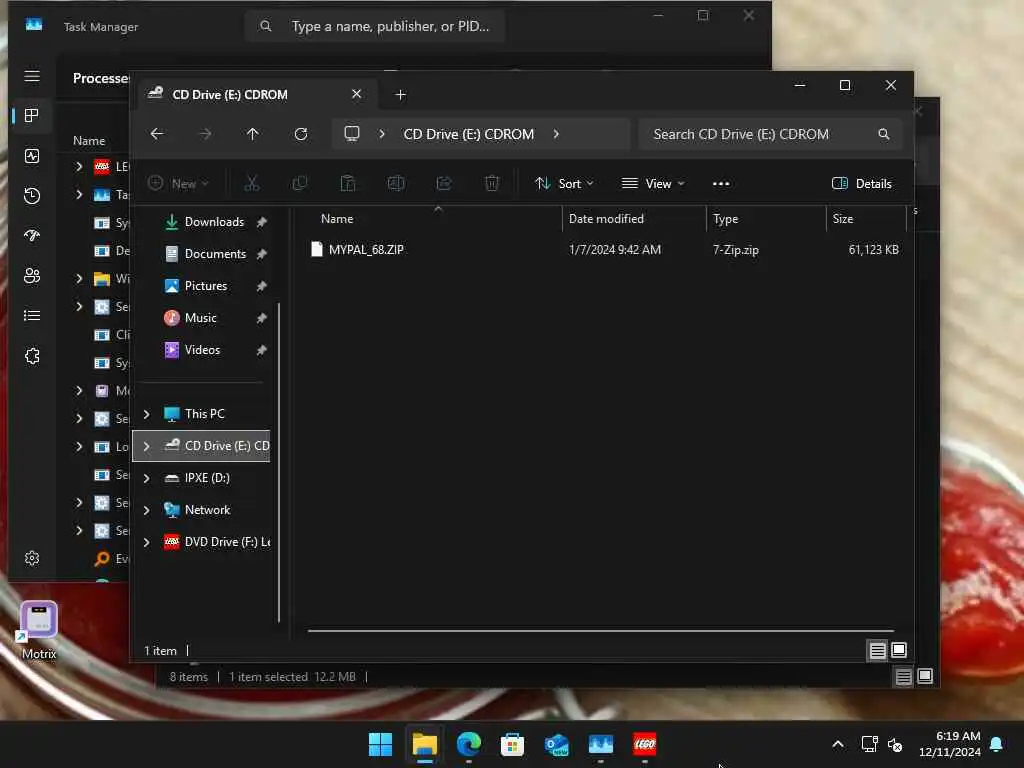Add a new File Explorer tab
Viewport: 1024px width, 768px height.
[400, 95]
